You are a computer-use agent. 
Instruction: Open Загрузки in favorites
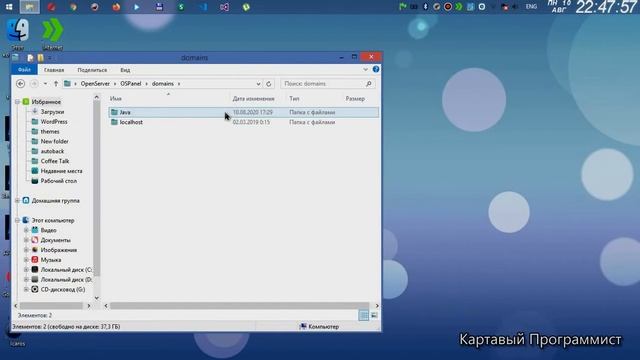pos(52,111)
